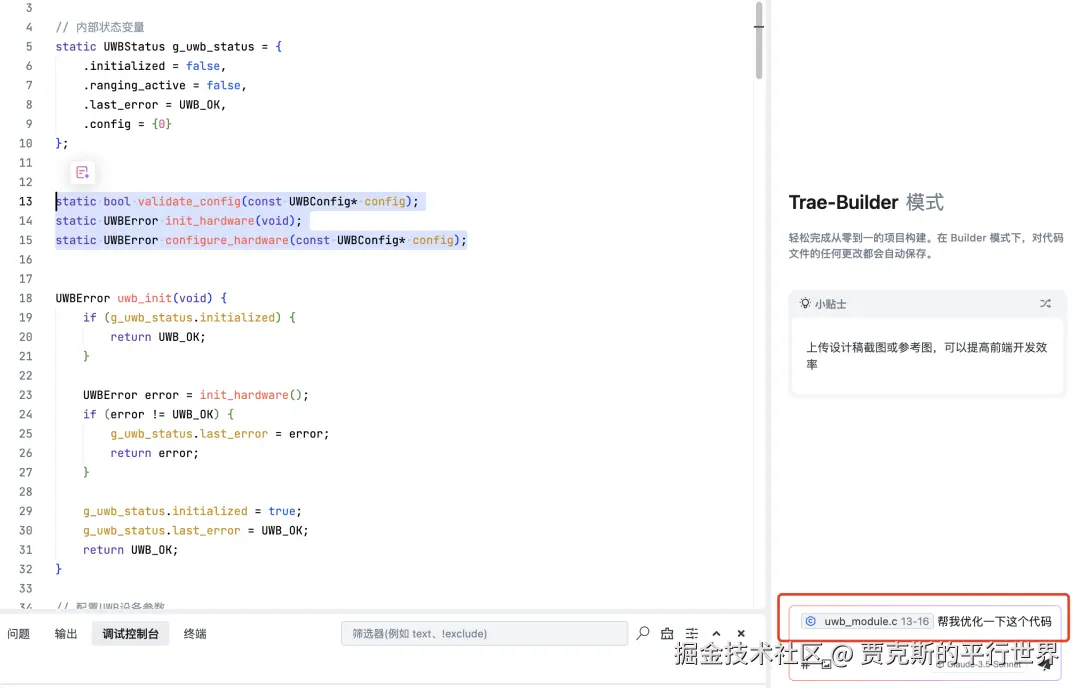1080x688 pixels.
Task: Click the uwb_module.c 13-16 context chip
Action: (866, 621)
